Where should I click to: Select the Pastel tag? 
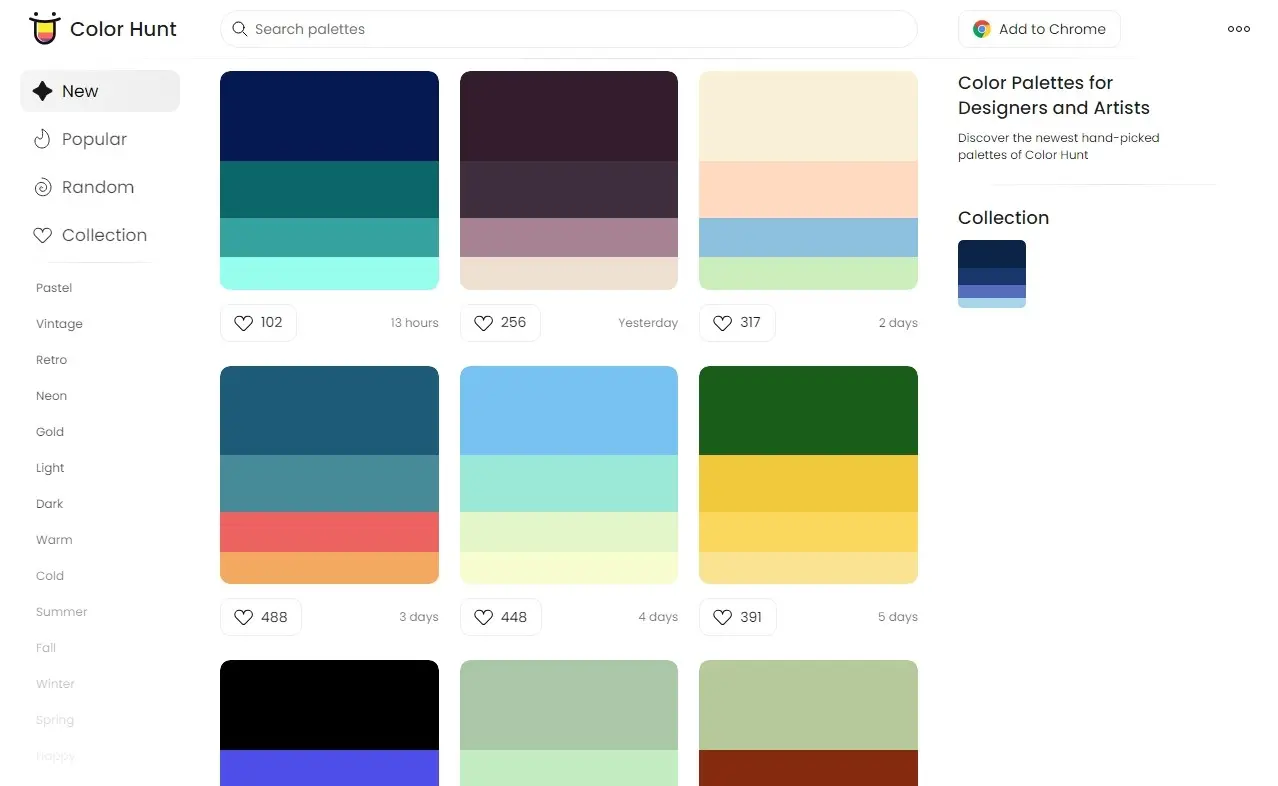tap(54, 288)
